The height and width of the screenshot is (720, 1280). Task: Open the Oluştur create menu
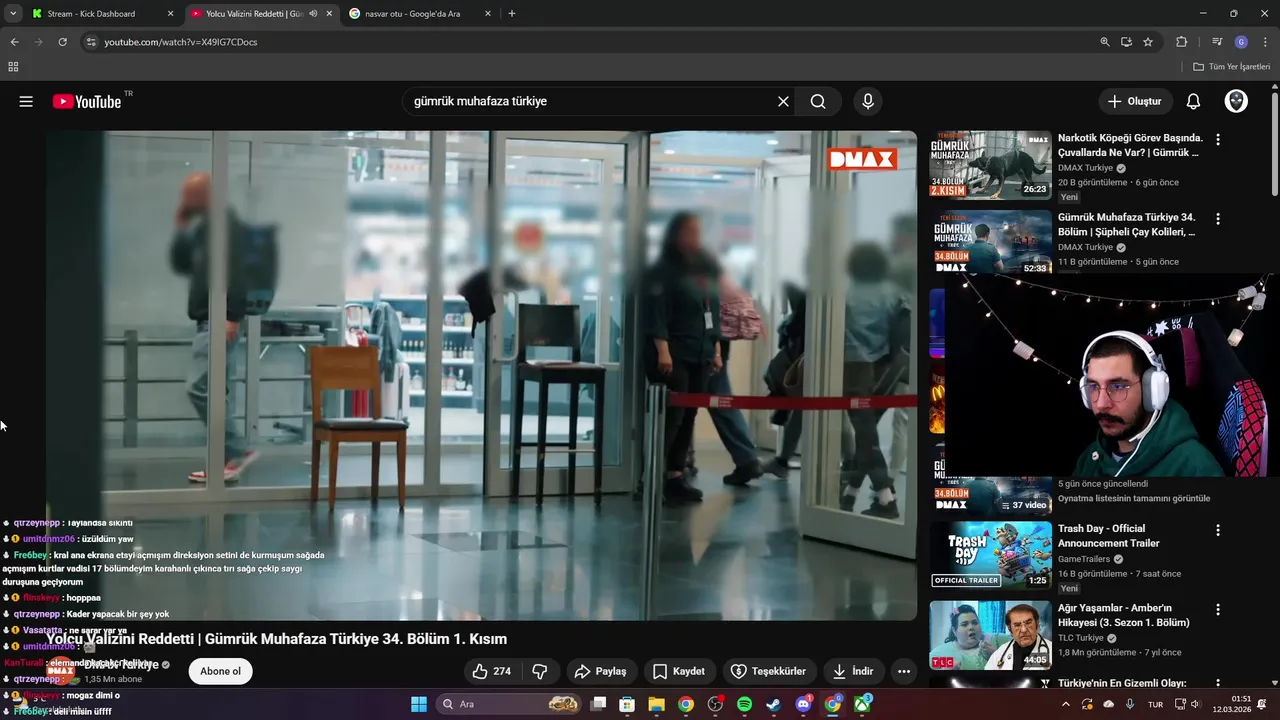pyautogui.click(x=1135, y=101)
